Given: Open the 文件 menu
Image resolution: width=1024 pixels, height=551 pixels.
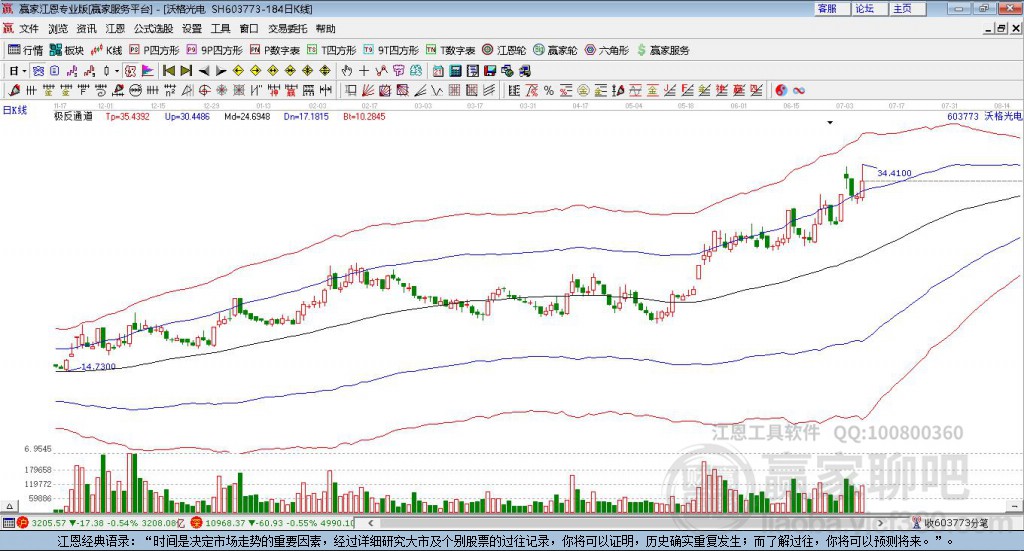Looking at the screenshot, I should [29, 29].
